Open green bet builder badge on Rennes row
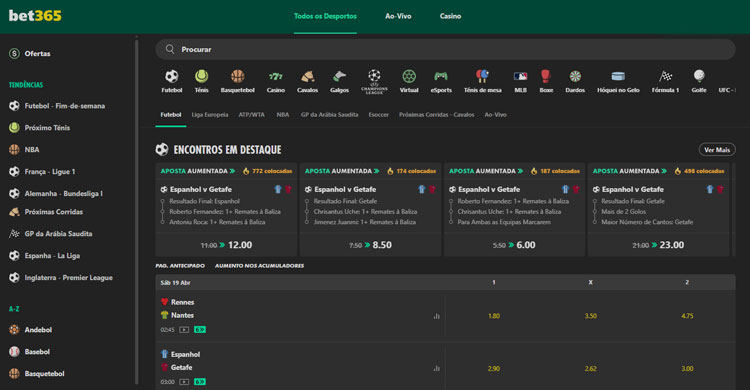The height and width of the screenshot is (390, 750). [x=200, y=330]
